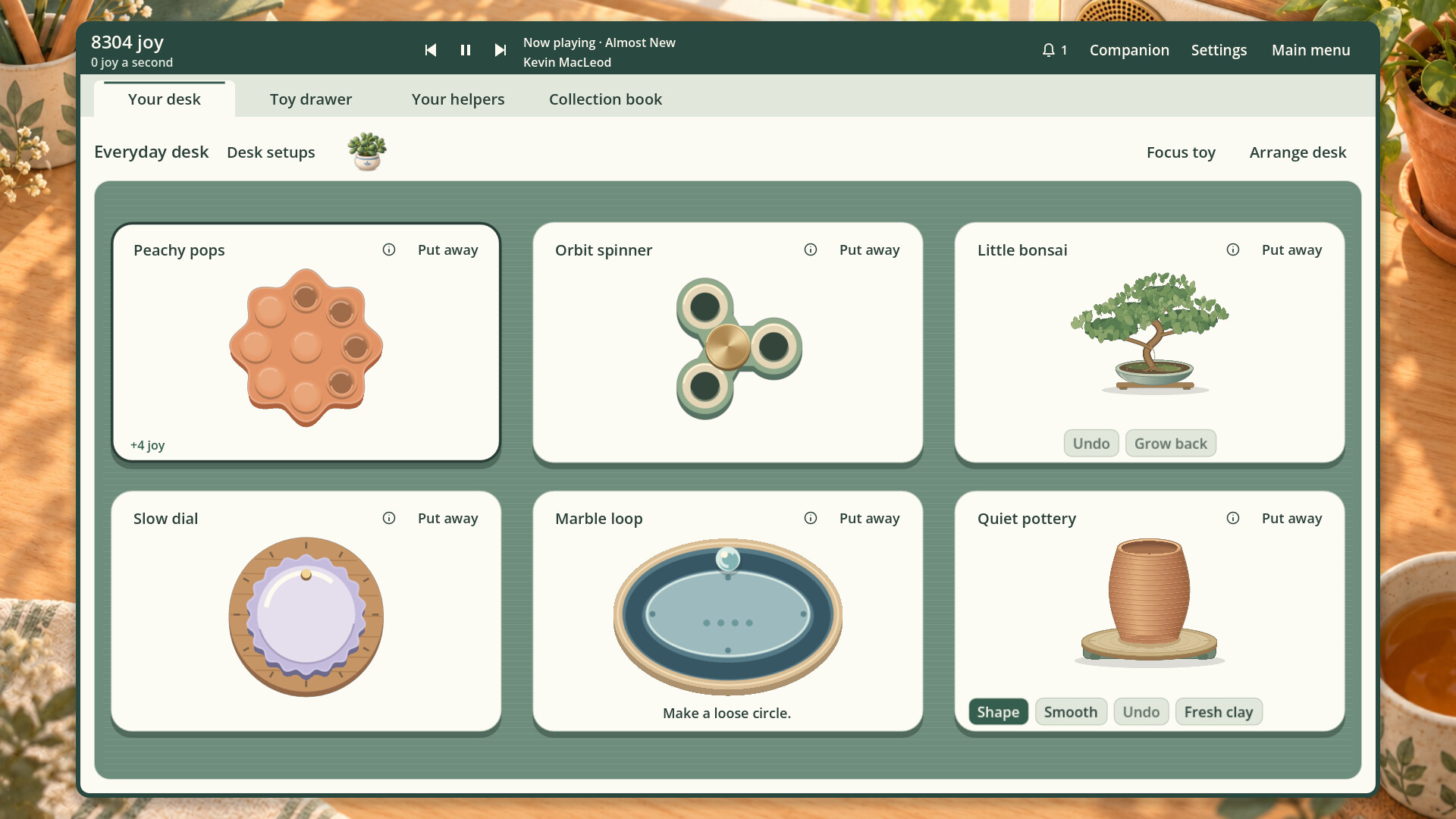Tap the marble on the Marble loop

click(x=728, y=560)
